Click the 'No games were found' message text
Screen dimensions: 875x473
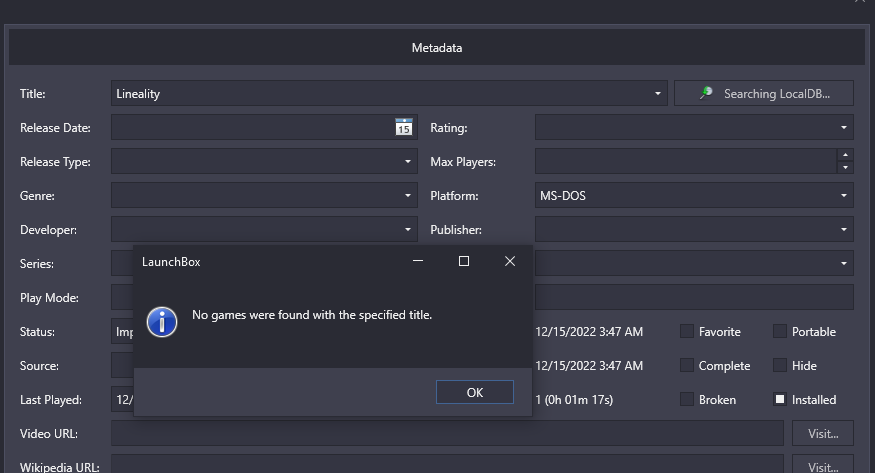point(312,315)
